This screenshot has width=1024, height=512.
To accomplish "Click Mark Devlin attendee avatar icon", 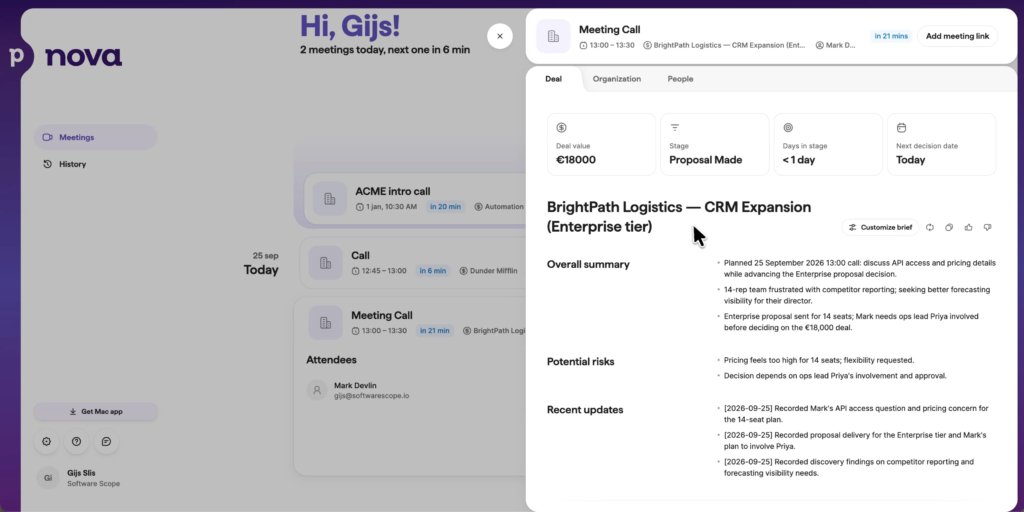I will point(317,390).
